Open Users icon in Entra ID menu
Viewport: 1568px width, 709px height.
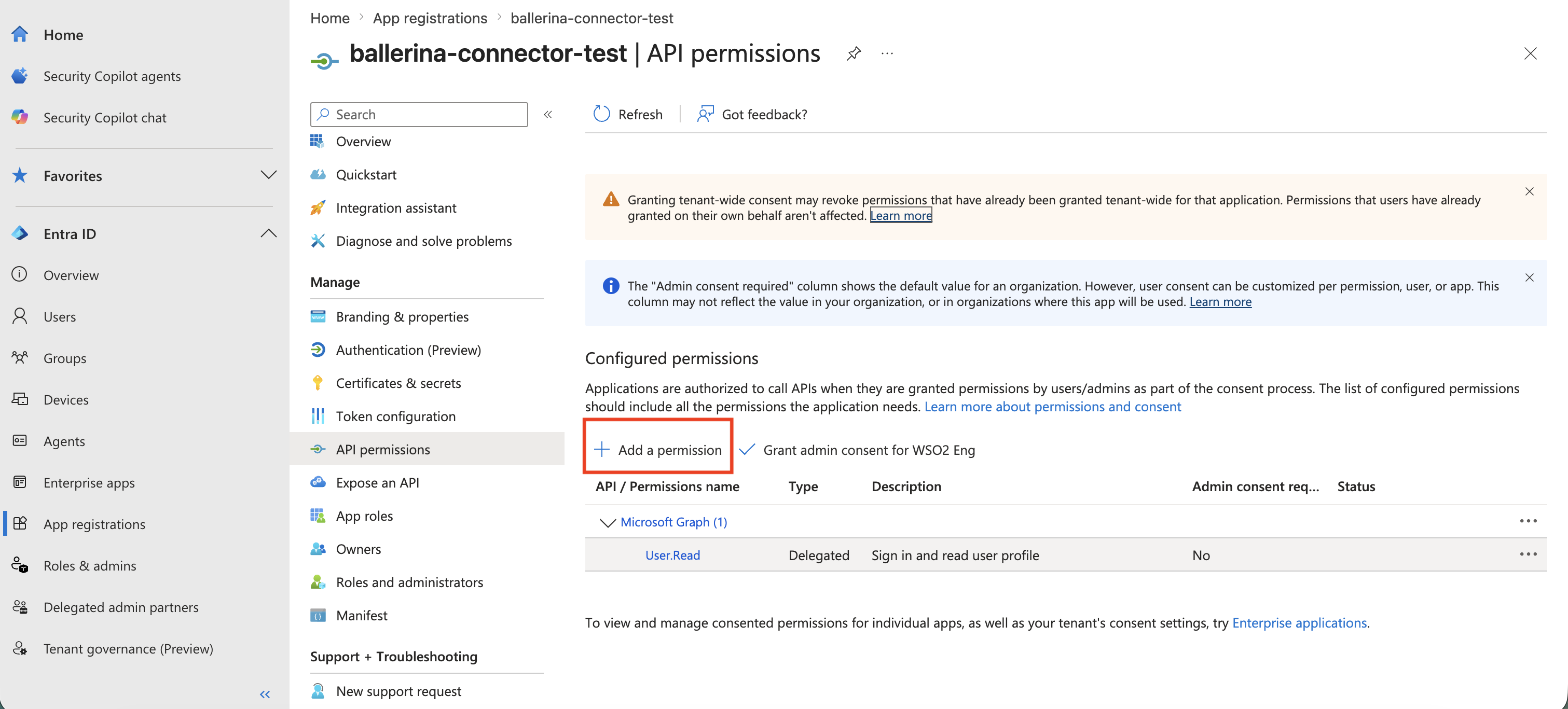pyautogui.click(x=20, y=316)
